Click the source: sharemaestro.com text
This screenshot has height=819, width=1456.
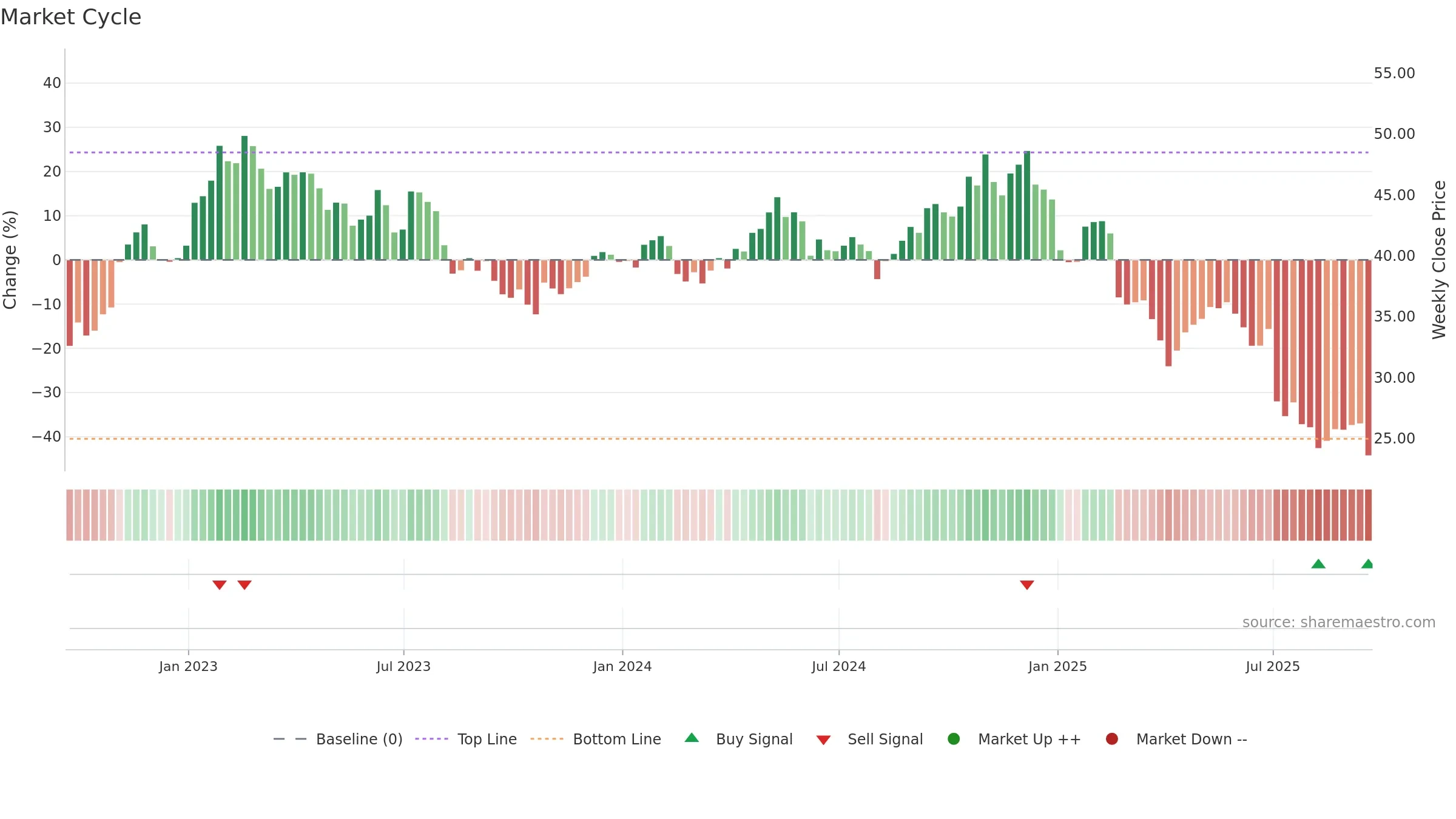[x=1339, y=622]
